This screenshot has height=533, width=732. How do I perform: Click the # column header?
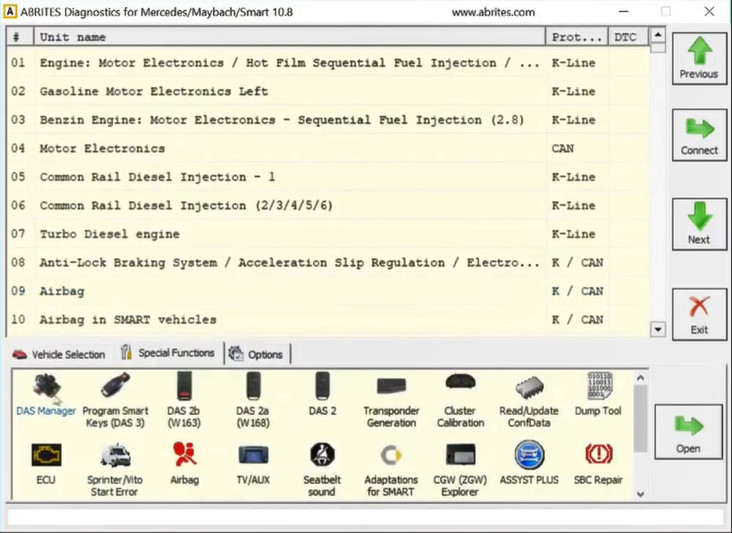(20, 37)
